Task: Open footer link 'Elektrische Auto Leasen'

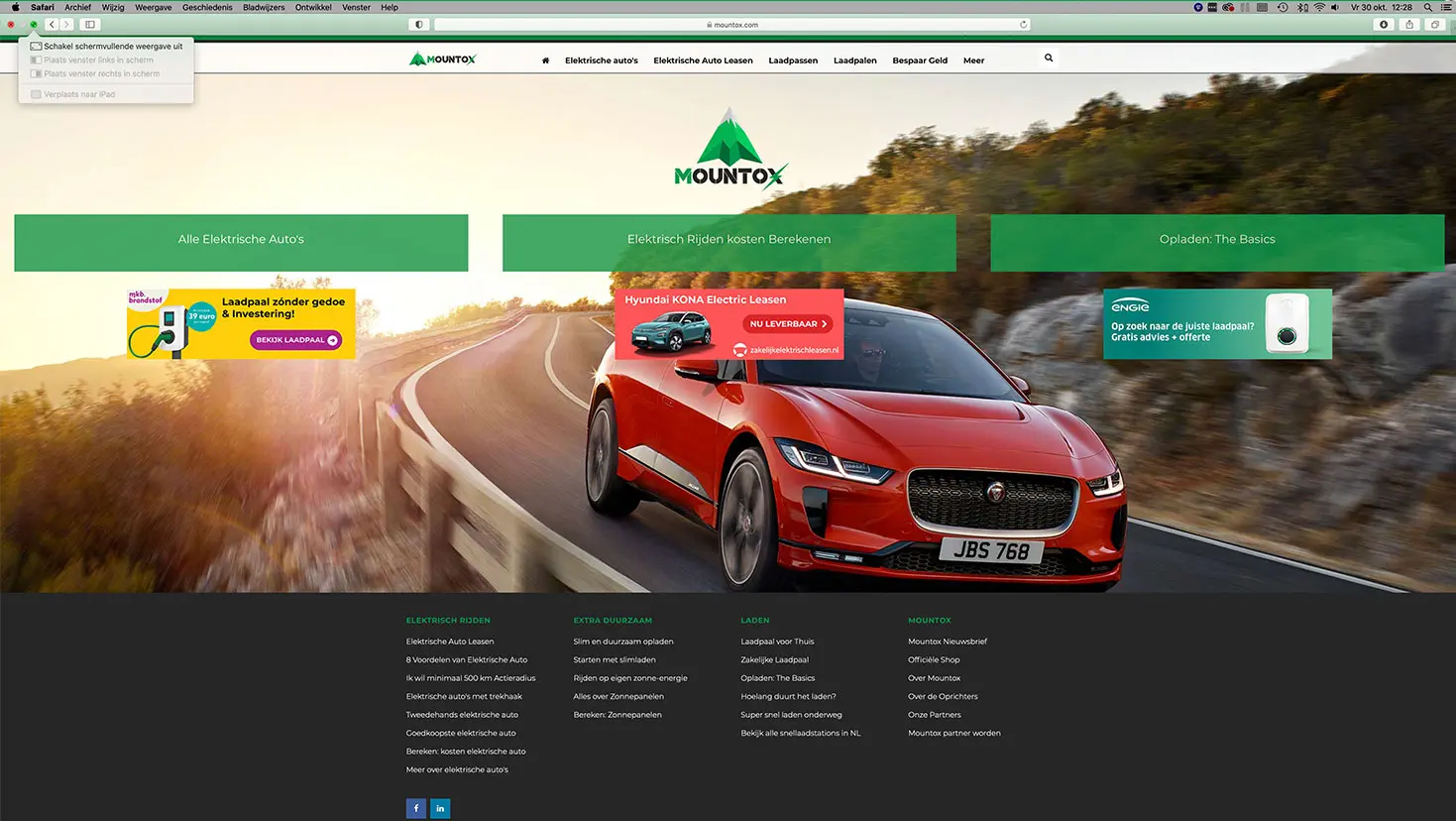Action: [x=450, y=642]
